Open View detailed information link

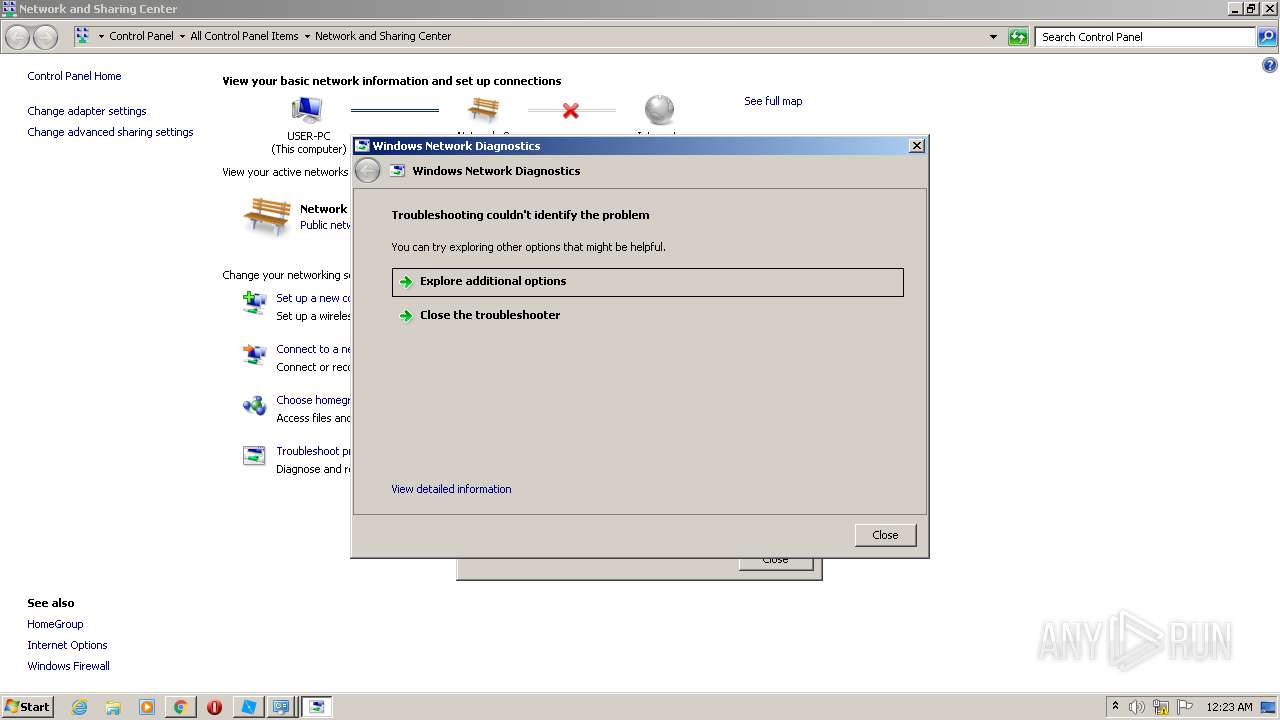tap(451, 489)
